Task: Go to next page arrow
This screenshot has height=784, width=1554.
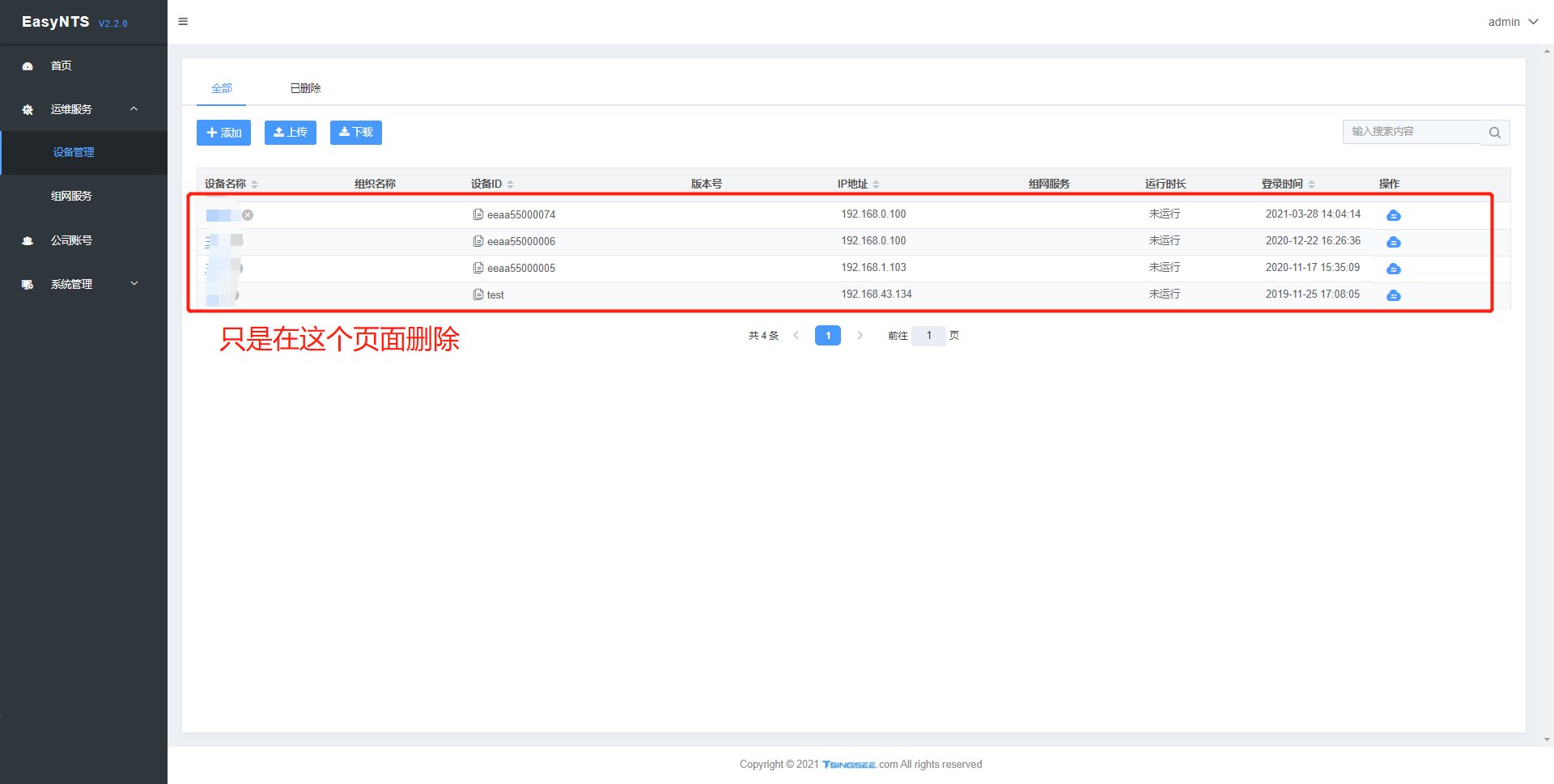Action: click(x=860, y=335)
